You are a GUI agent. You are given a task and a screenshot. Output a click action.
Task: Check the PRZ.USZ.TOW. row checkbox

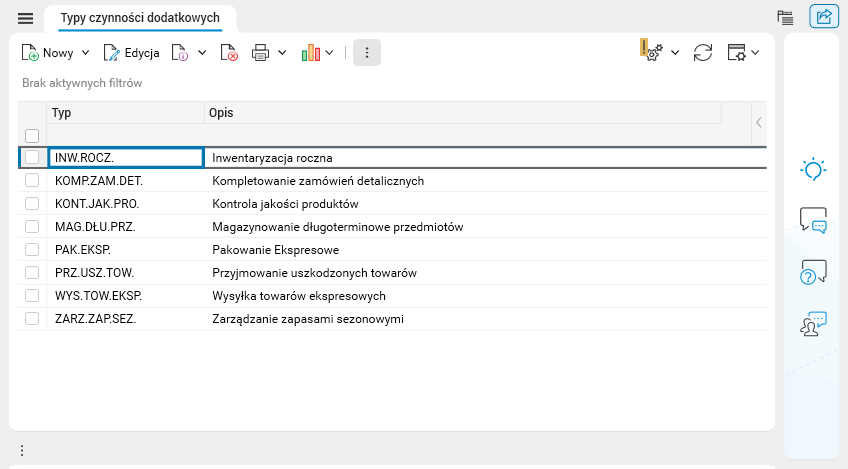coord(32,272)
